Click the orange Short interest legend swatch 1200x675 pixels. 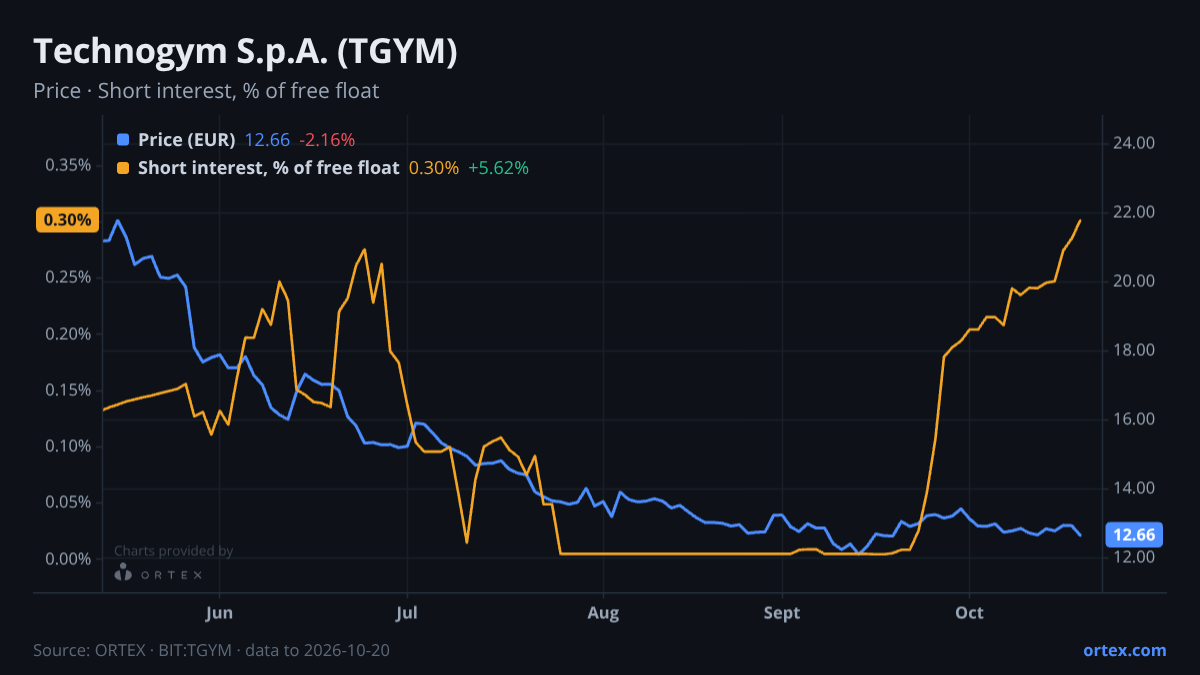123,168
